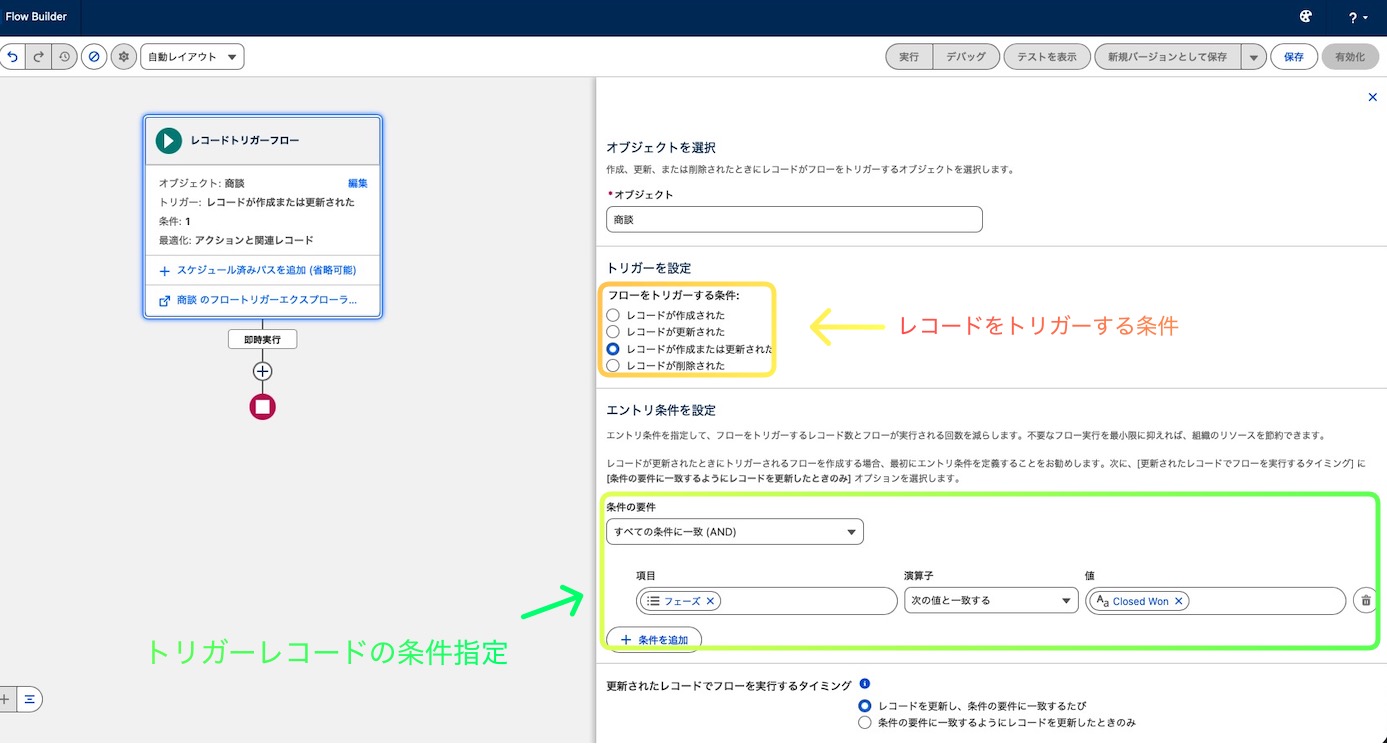Image resolution: width=1387 pixels, height=747 pixels.
Task: Click the external link icon for フロートリガーエクスプローラ
Action: pyautogui.click(x=165, y=300)
